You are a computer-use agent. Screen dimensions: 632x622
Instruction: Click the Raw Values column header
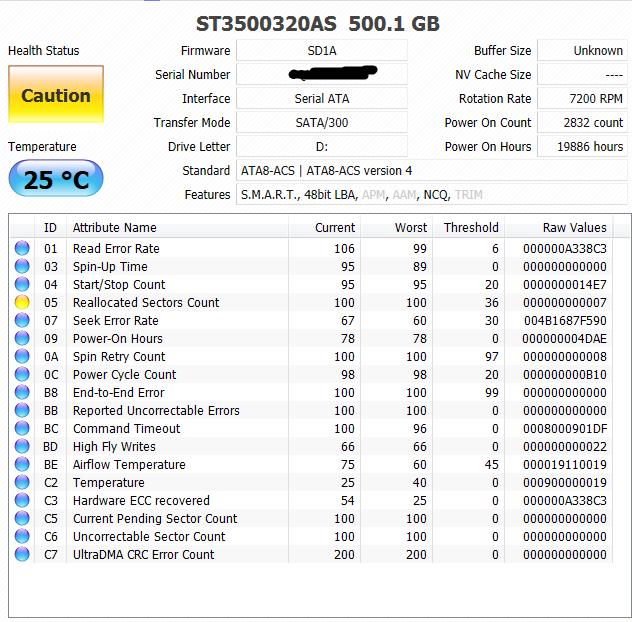click(559, 227)
